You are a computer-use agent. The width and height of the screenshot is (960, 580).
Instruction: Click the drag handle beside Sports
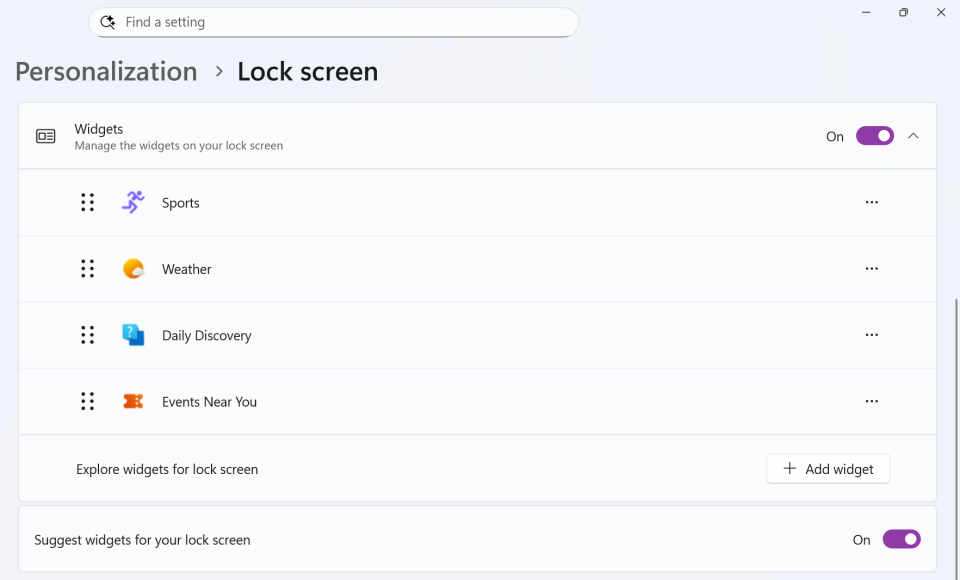pos(87,203)
